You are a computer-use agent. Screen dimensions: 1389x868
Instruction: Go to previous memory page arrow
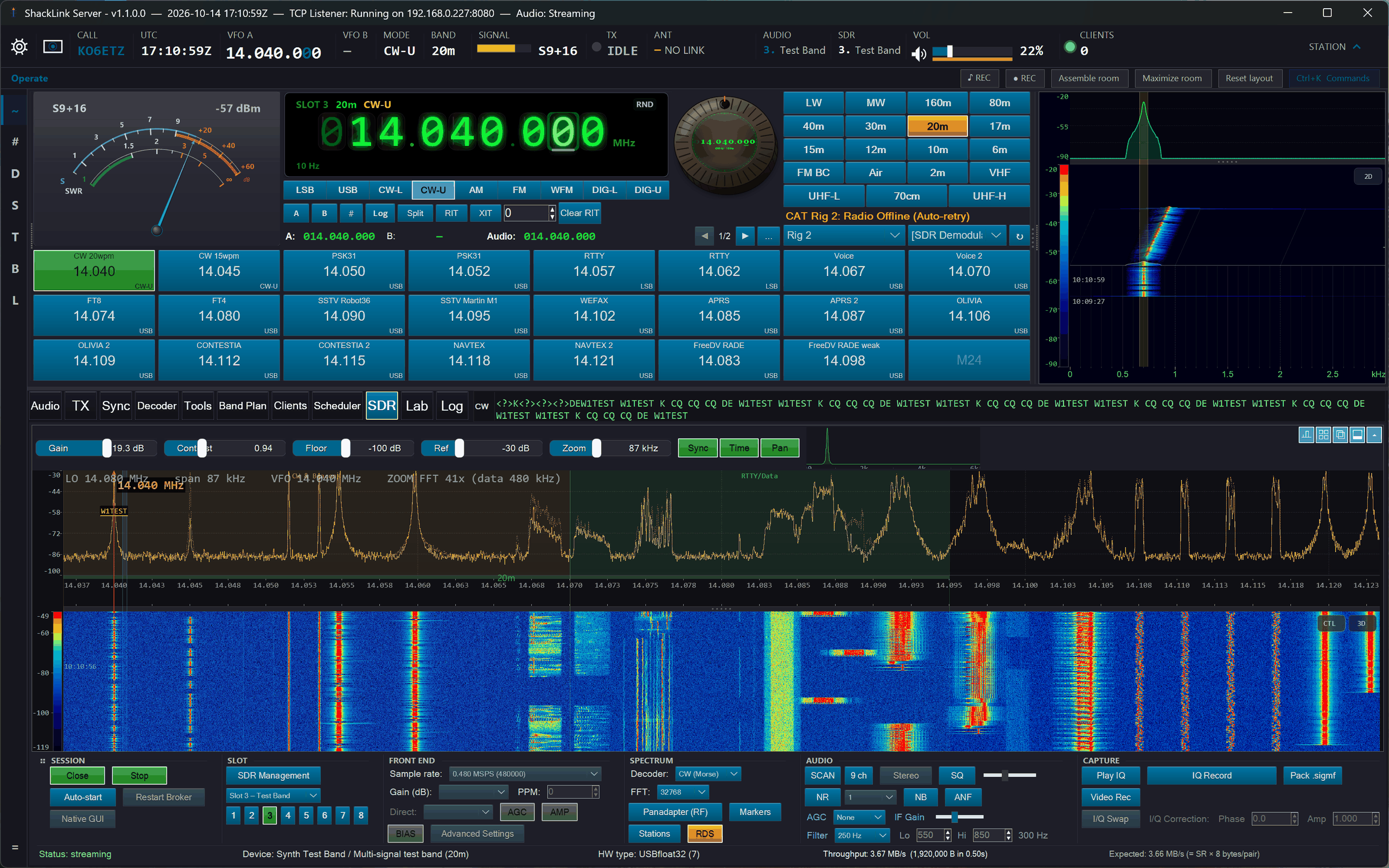click(x=704, y=235)
